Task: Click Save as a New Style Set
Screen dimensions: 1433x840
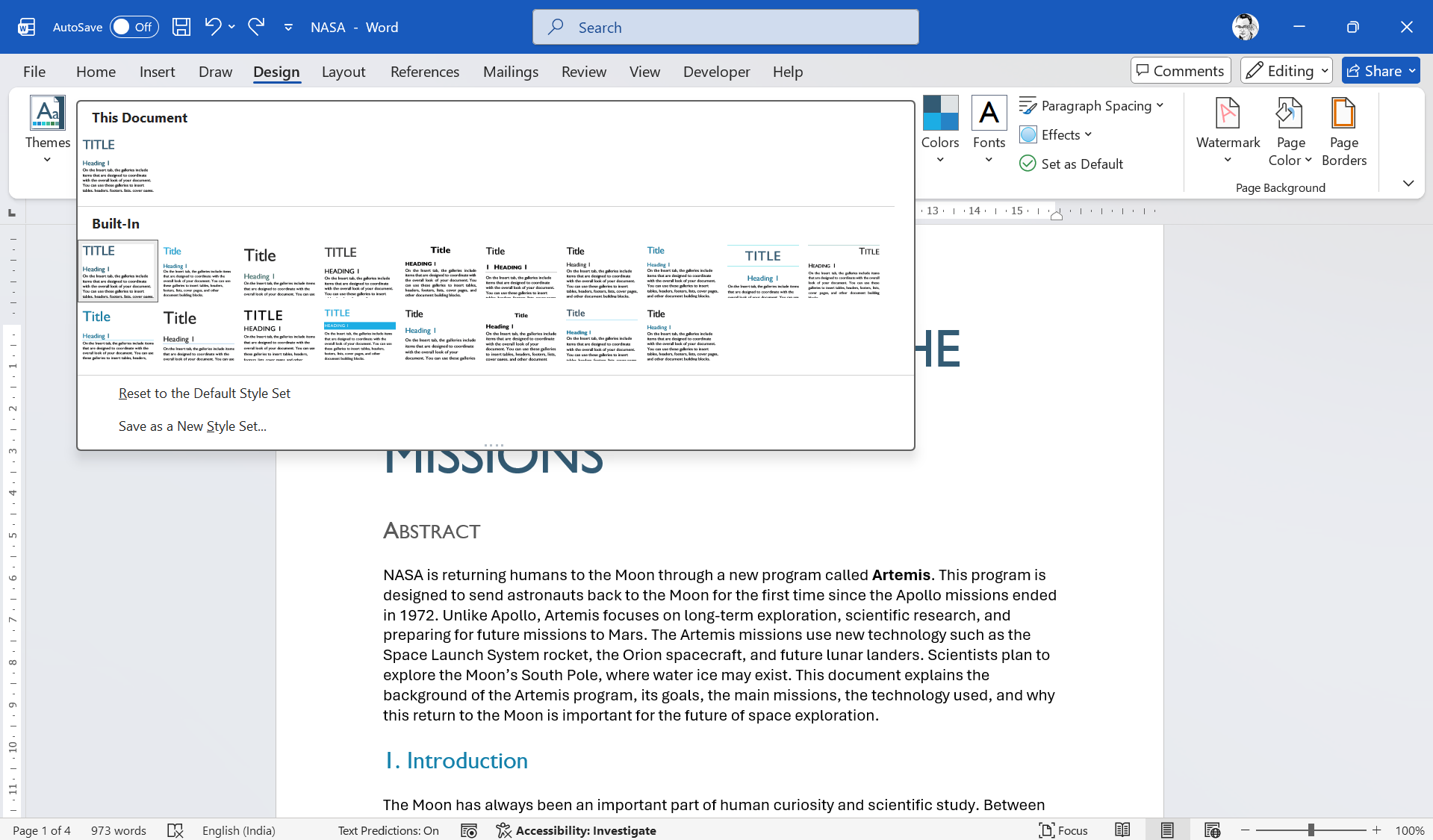Action: click(x=193, y=426)
